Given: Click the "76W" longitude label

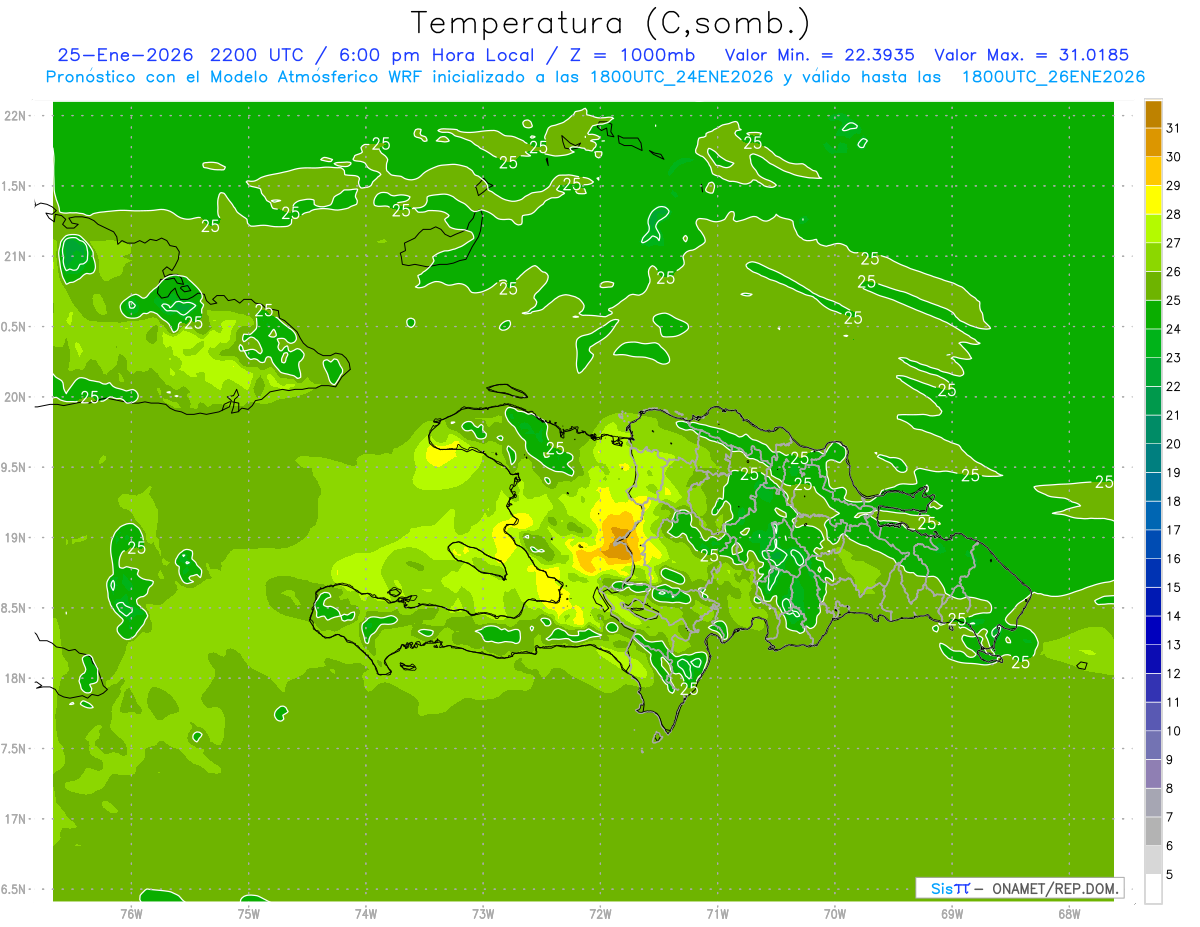Looking at the screenshot, I should (131, 913).
